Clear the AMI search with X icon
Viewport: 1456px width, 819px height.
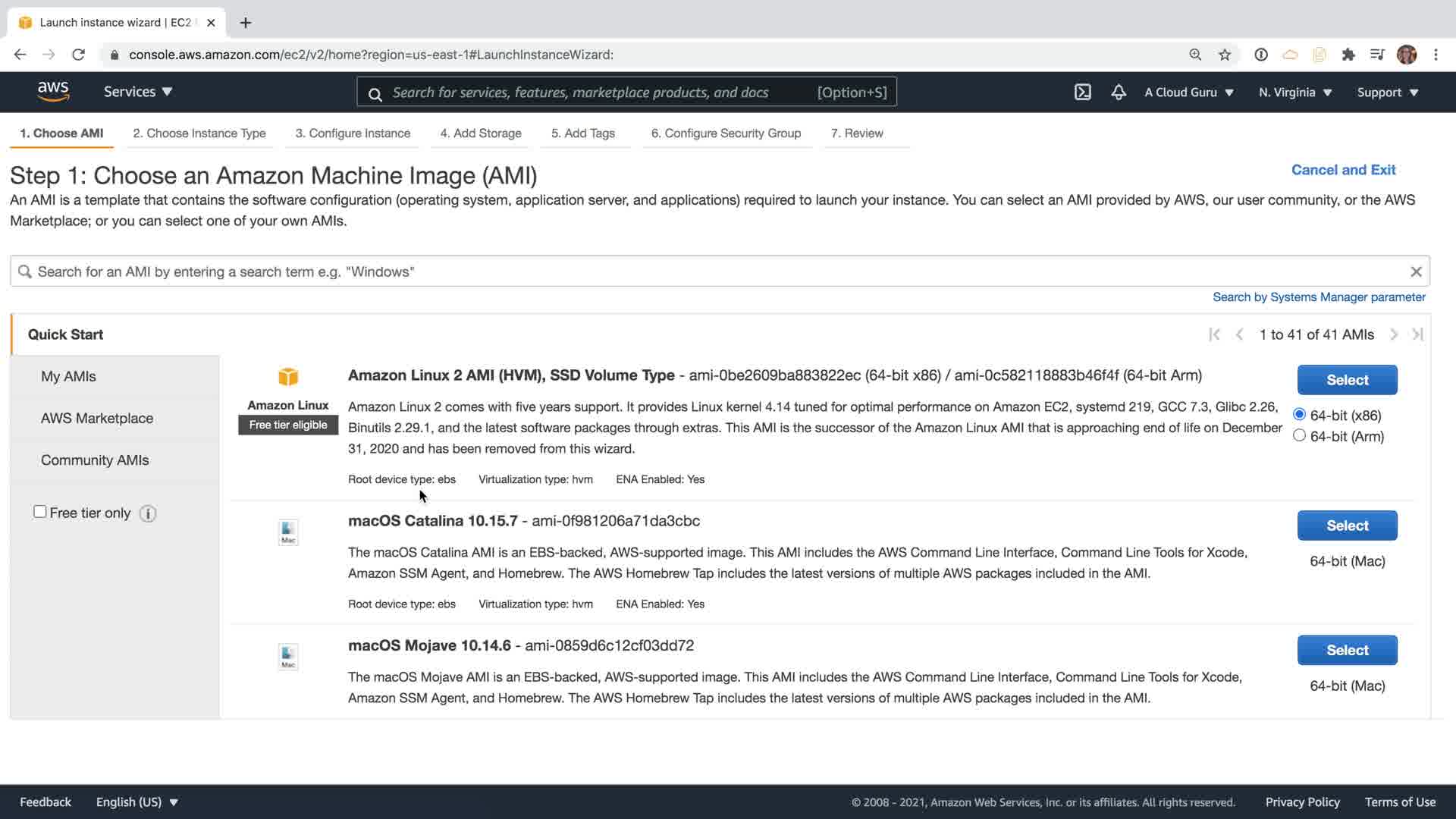tap(1415, 271)
